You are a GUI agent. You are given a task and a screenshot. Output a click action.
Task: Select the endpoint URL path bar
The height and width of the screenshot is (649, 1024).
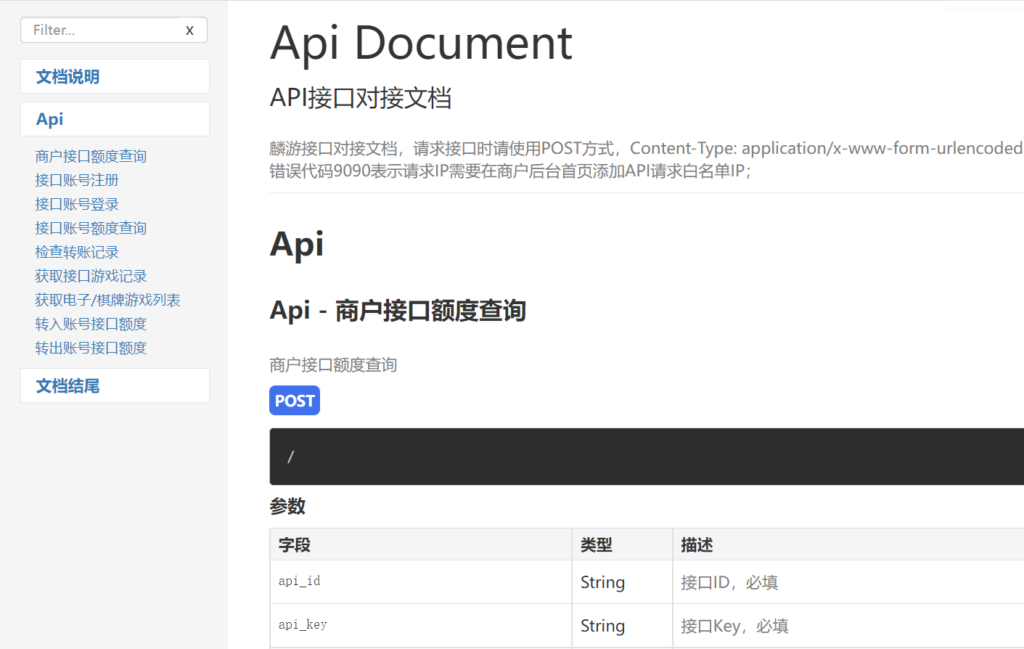tap(646, 456)
